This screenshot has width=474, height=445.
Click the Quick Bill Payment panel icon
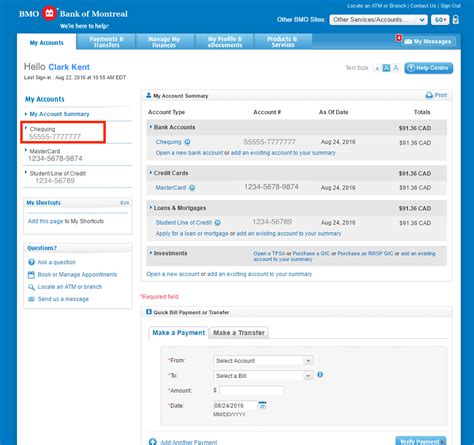(149, 312)
